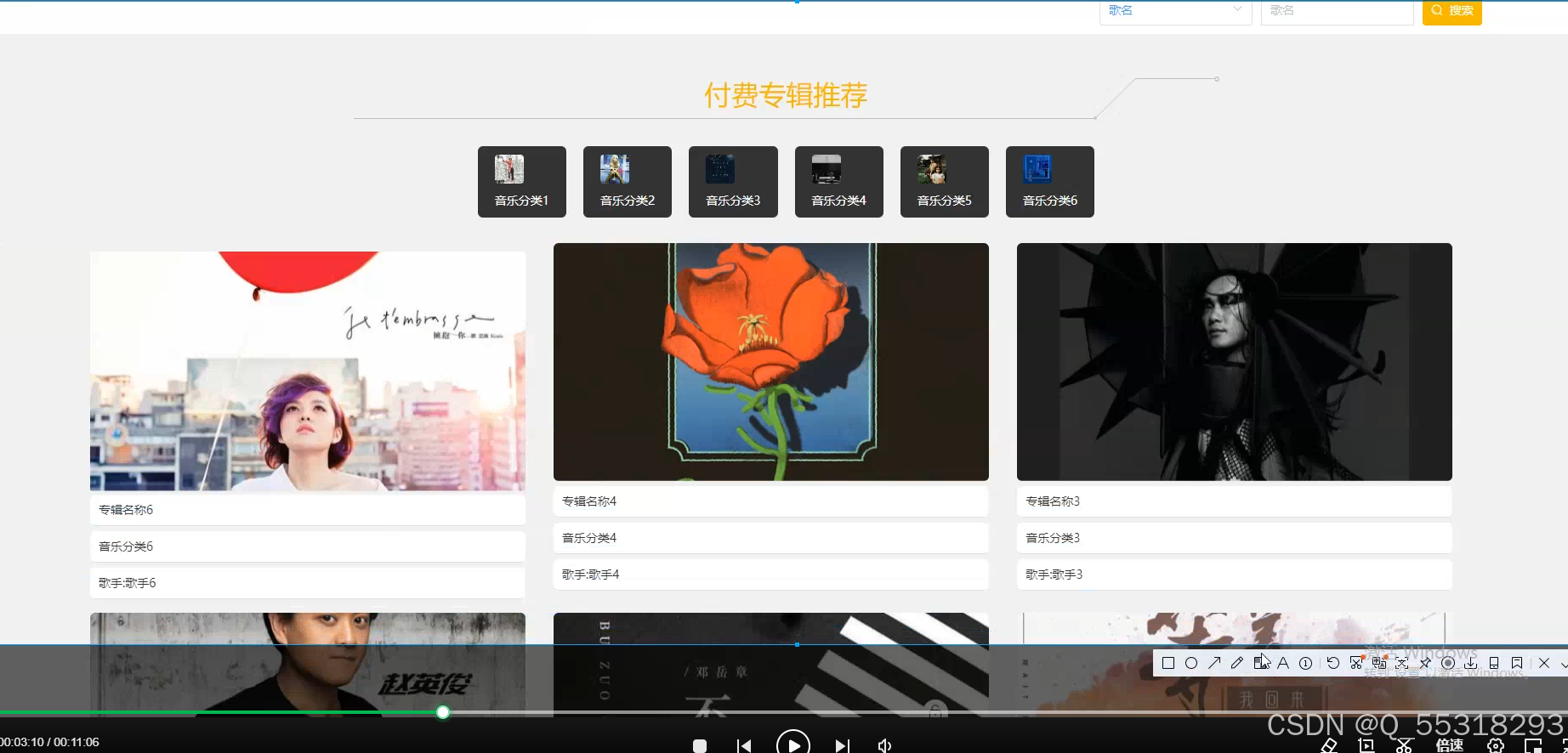Click the 音乐分类3 label under album
This screenshot has height=753, width=1568.
coord(1053,538)
